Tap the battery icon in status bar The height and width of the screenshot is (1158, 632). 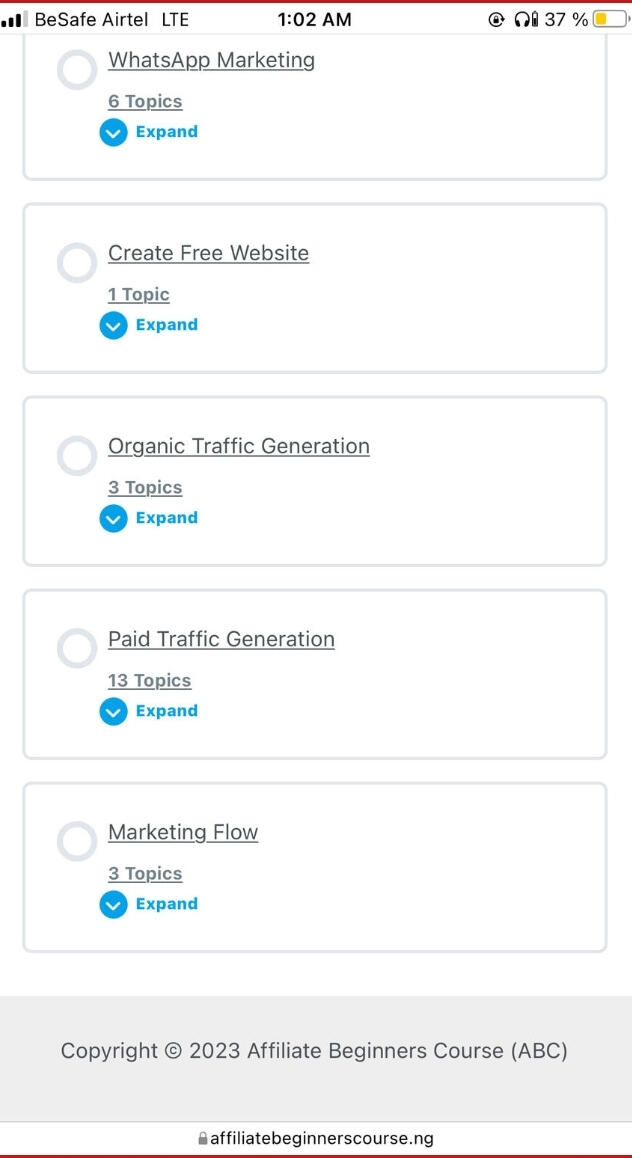click(607, 19)
